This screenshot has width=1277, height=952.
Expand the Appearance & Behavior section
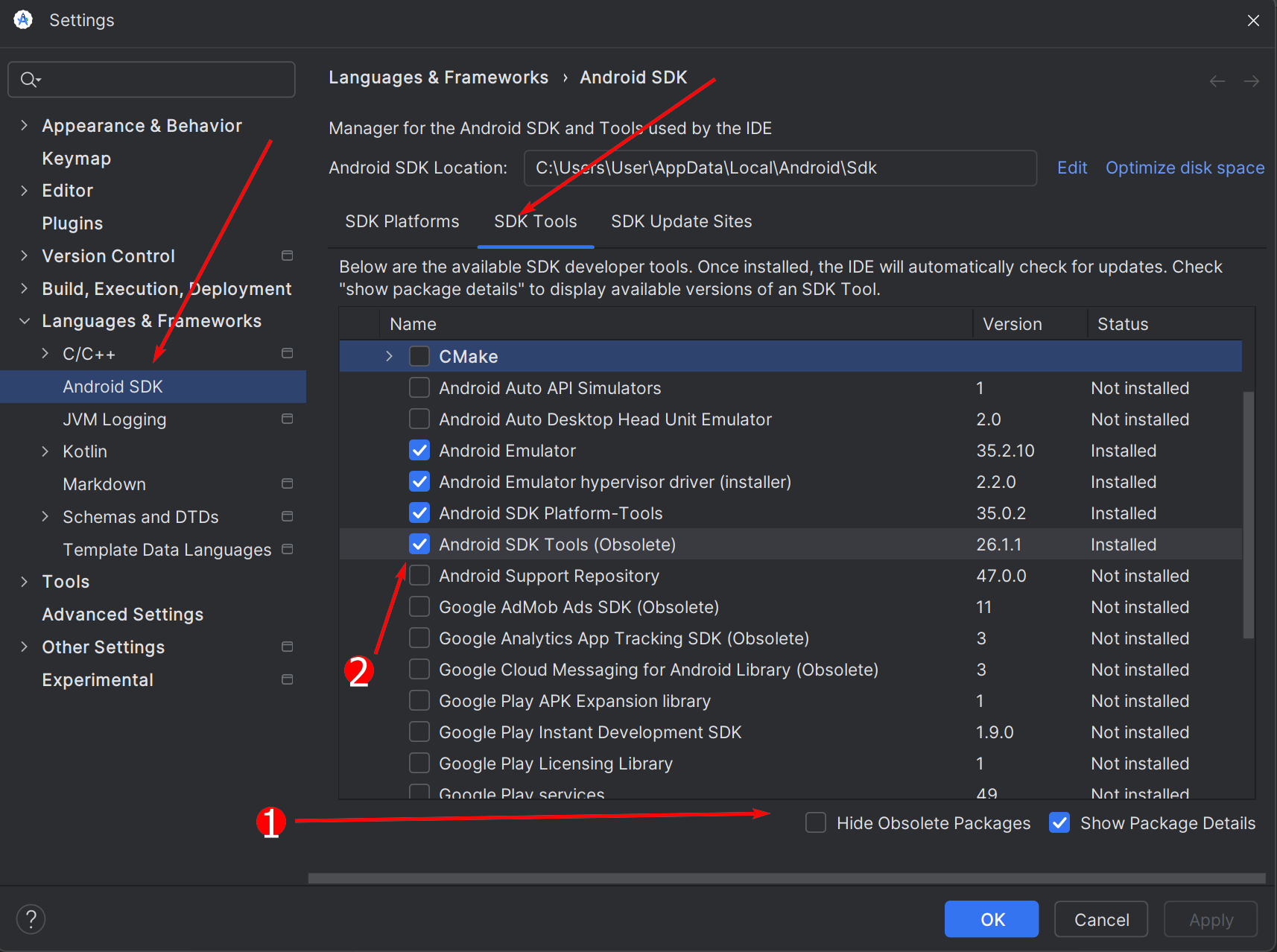(x=25, y=126)
